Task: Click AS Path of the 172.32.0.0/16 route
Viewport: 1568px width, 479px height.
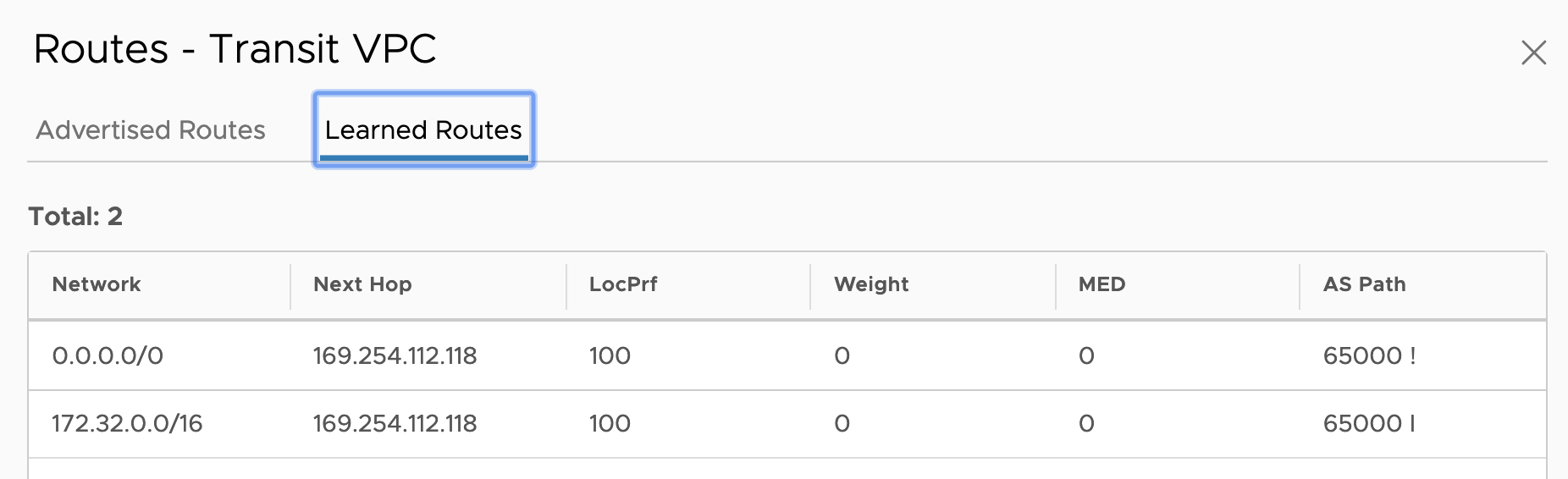Action: [1369, 423]
